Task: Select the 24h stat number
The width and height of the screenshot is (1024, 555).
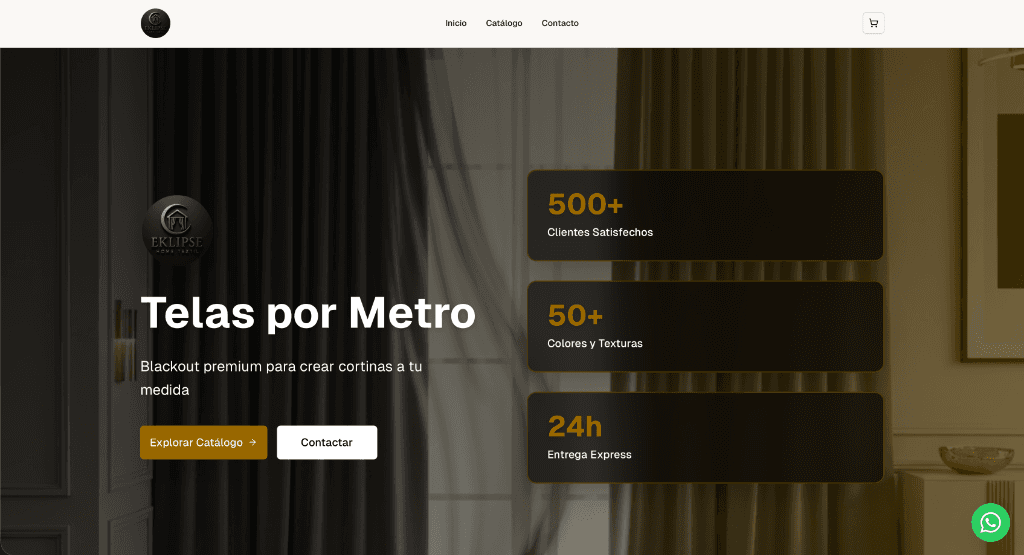Action: pos(575,427)
